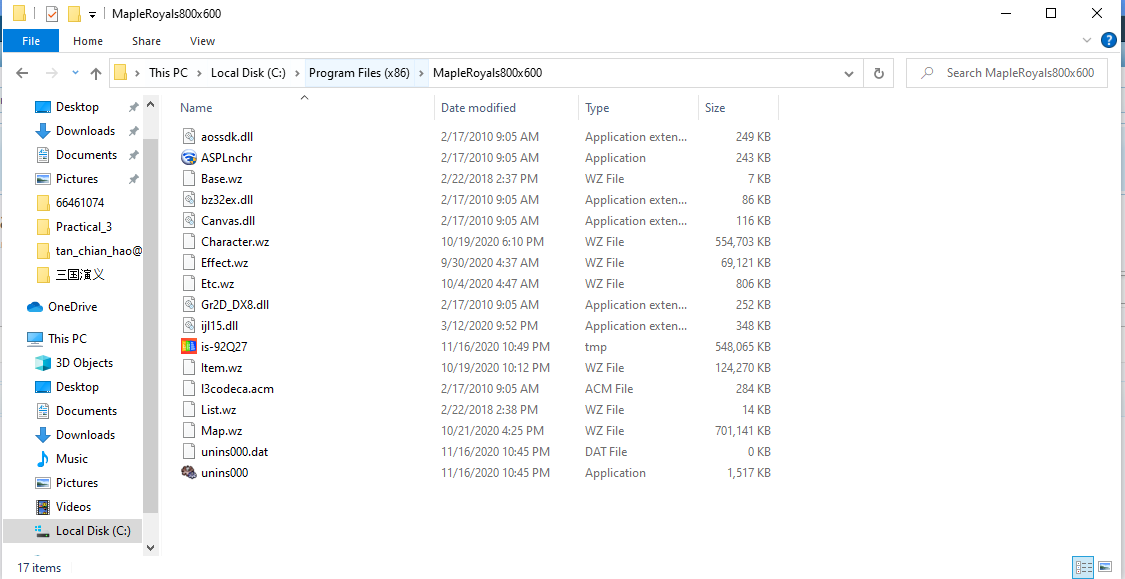Select the Base.wz file

[222, 179]
